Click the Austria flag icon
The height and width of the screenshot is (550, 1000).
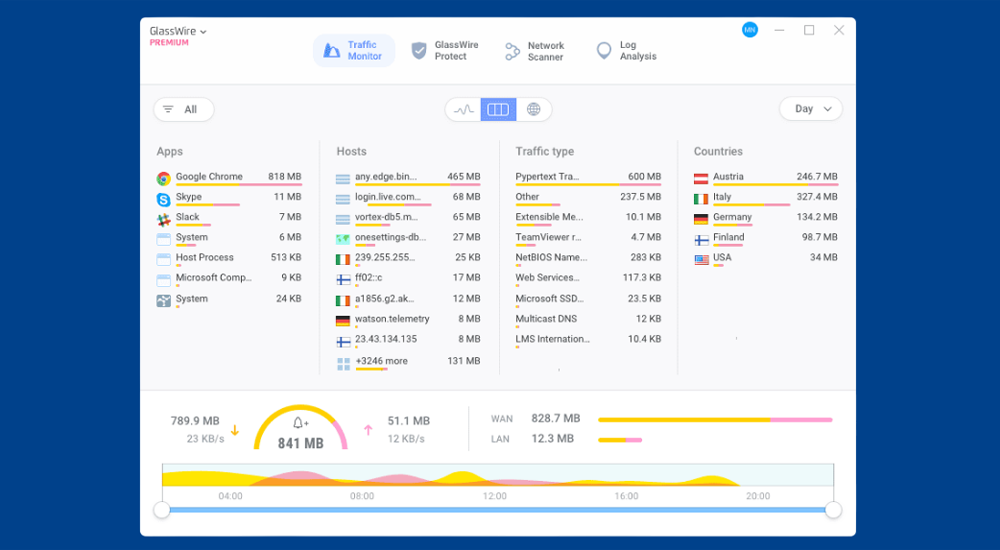(x=701, y=179)
